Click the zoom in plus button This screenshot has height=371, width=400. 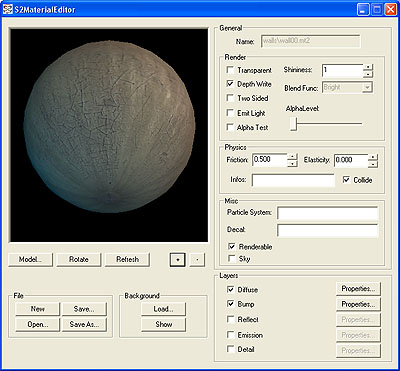point(178,260)
